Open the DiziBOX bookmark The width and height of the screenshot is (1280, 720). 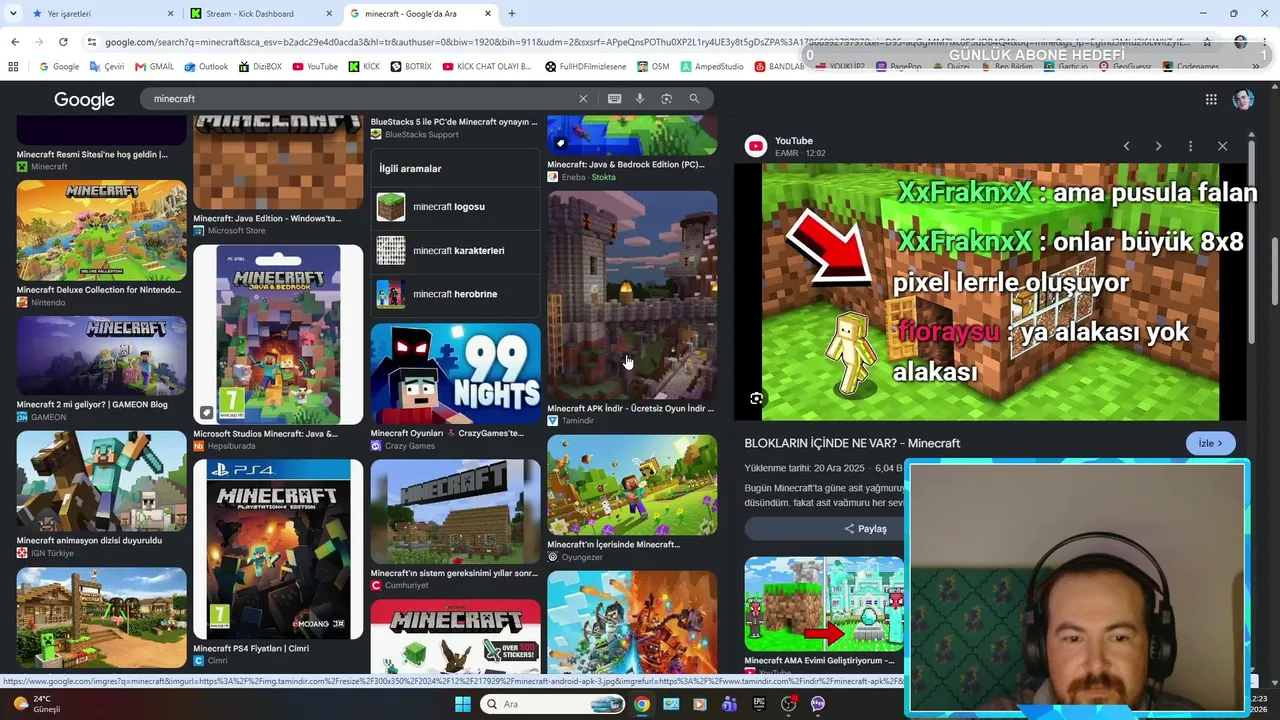(x=260, y=67)
